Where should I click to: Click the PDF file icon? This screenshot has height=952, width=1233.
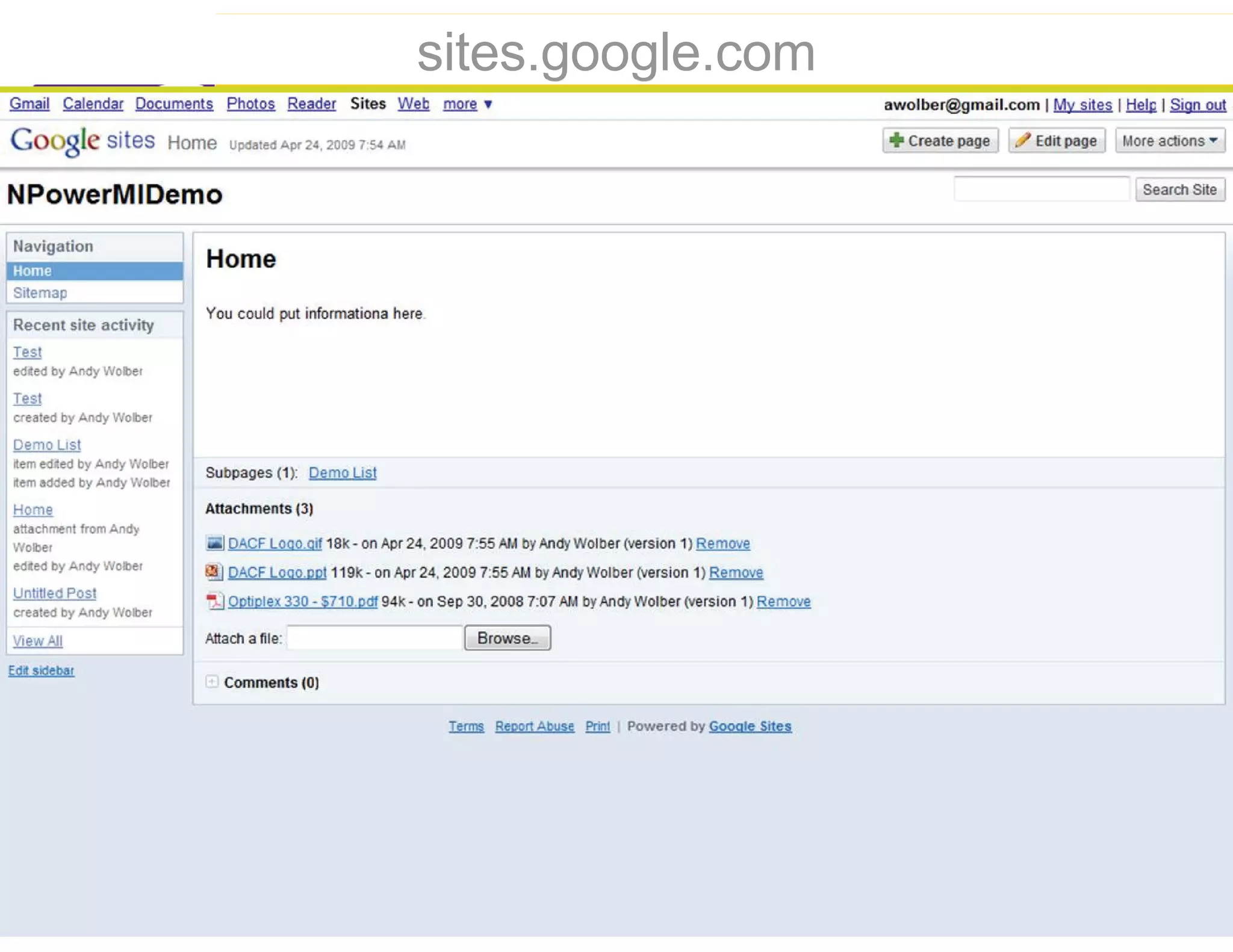(x=214, y=601)
